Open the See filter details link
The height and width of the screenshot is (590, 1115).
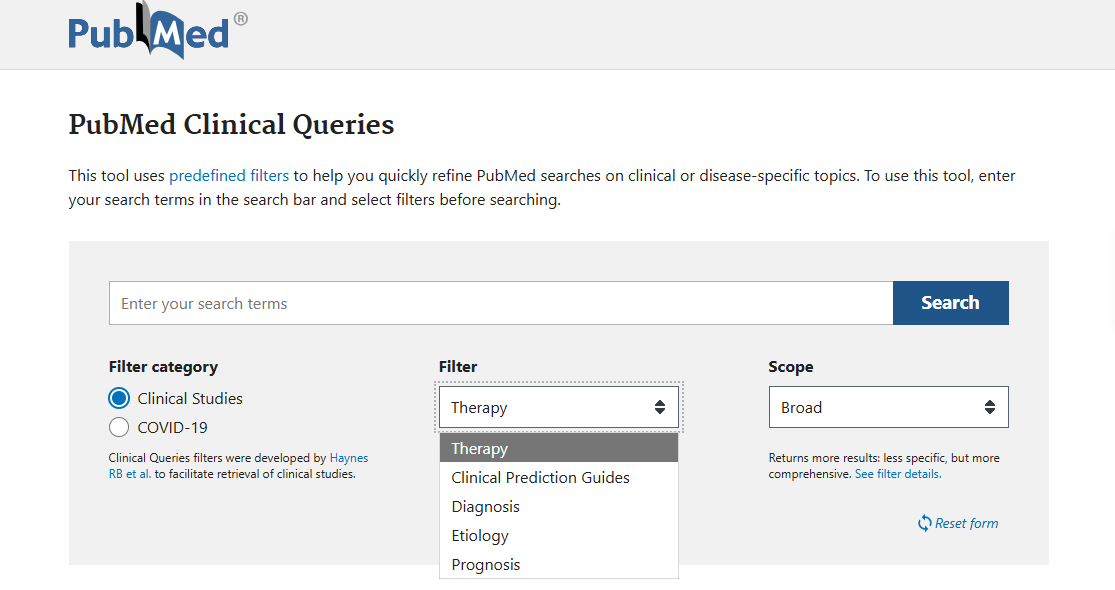coord(897,474)
